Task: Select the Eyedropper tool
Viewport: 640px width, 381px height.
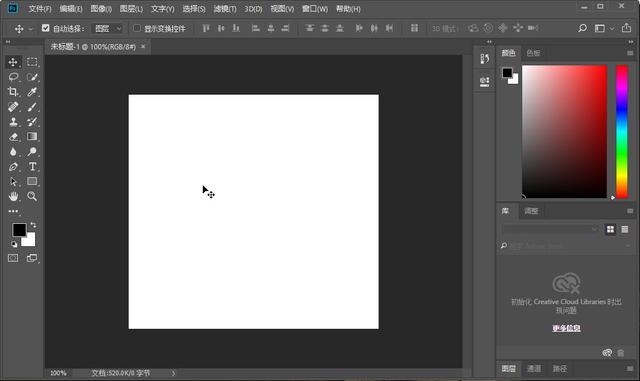Action: (x=32, y=92)
